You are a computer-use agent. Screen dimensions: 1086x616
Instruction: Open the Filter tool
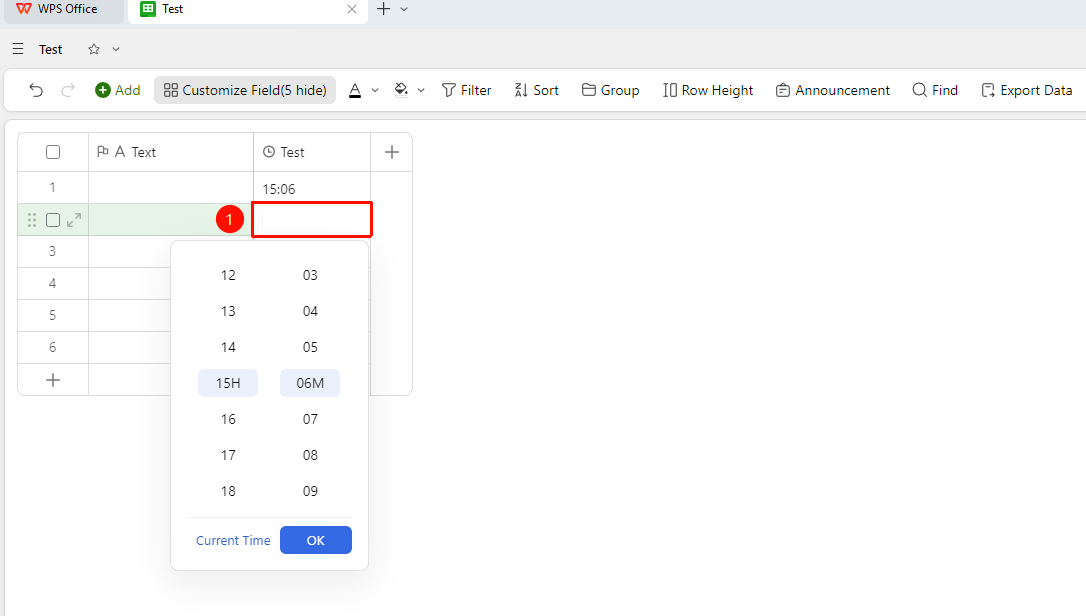pos(466,90)
